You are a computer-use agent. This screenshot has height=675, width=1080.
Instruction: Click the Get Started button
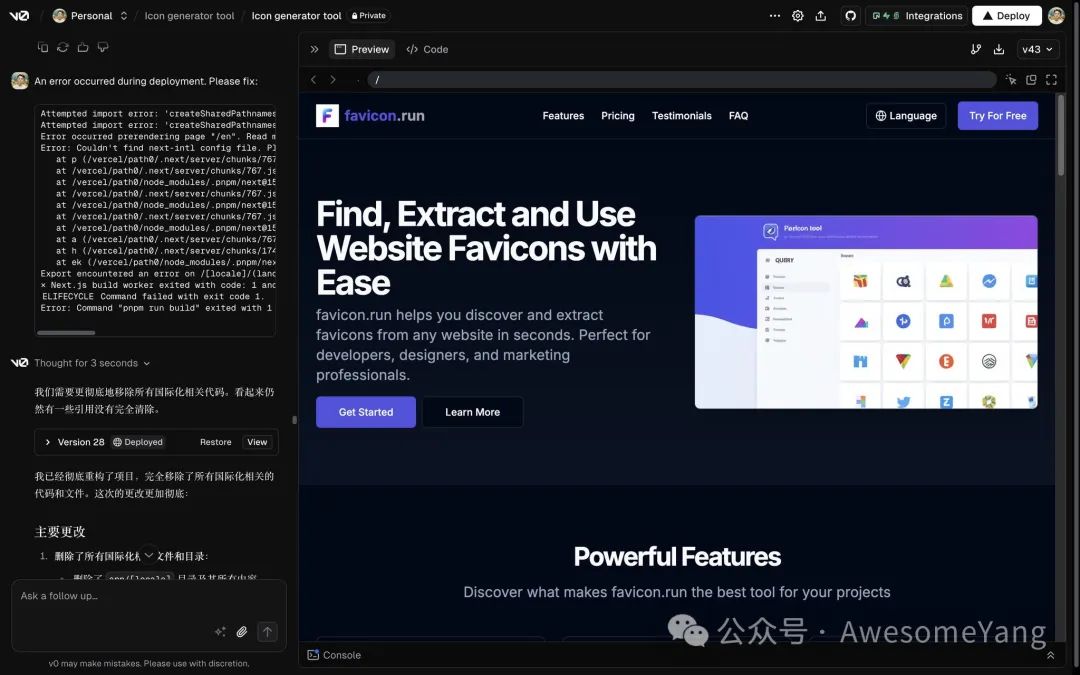[366, 412]
